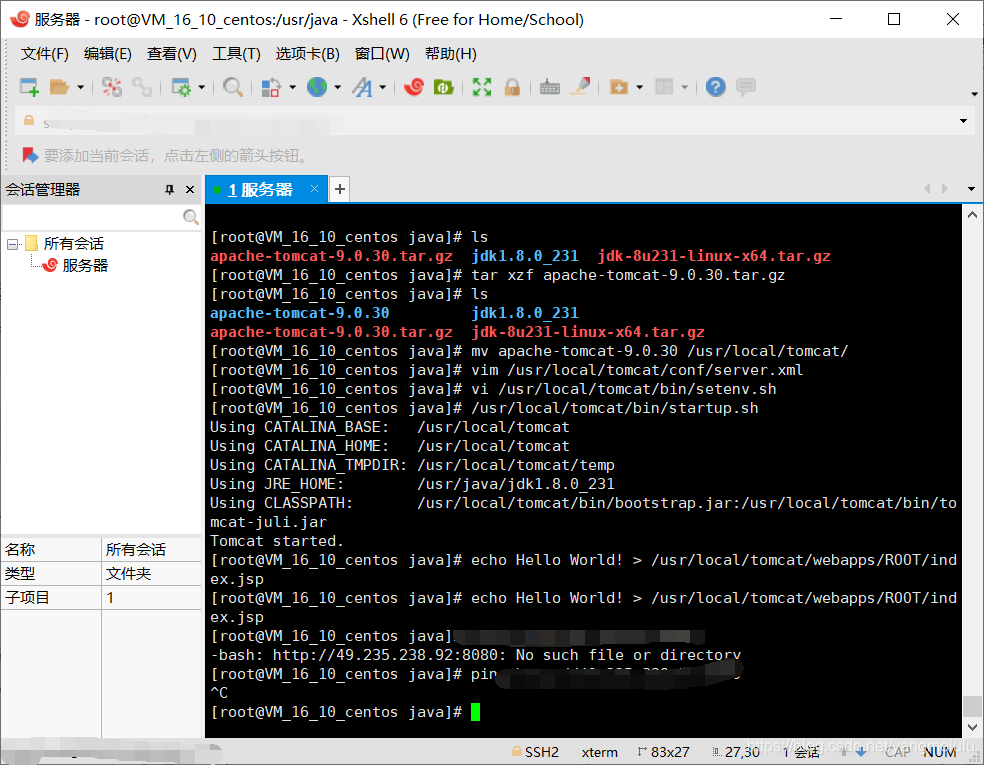Click the highlight marker pen icon
Viewport: 984px width, 765px height.
(580, 86)
